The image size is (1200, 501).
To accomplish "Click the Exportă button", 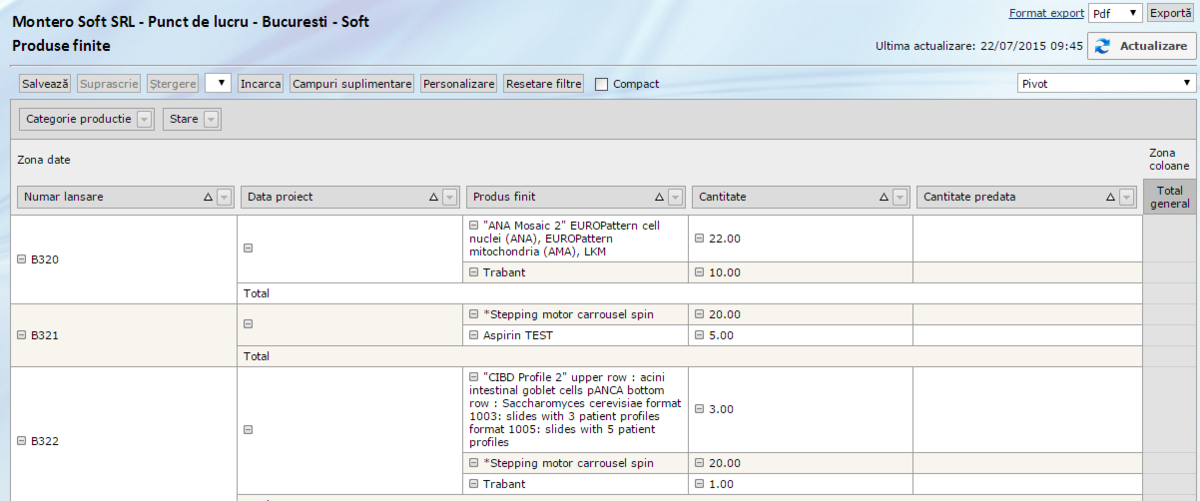I will coord(1170,13).
